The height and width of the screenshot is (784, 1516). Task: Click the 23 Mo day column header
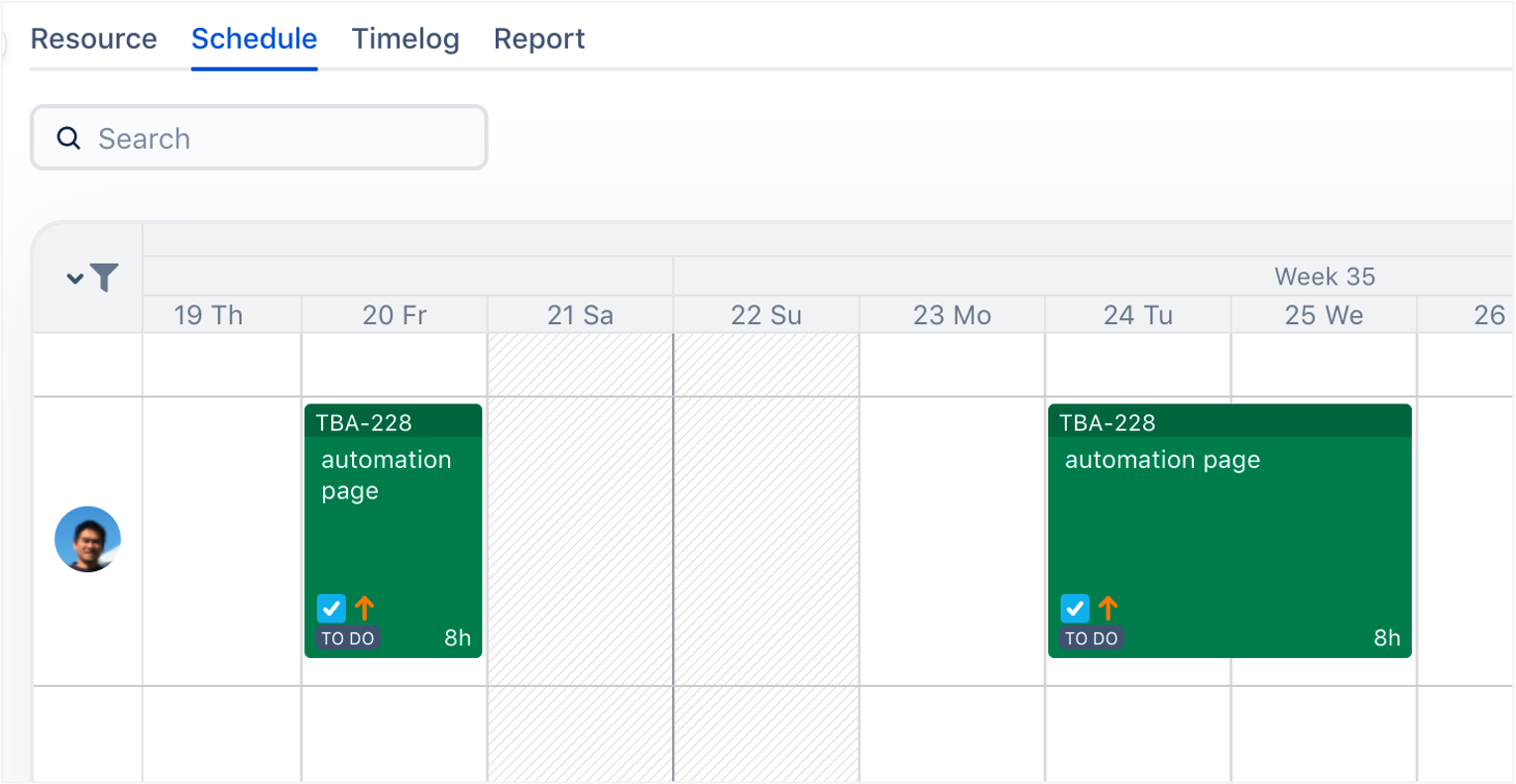[952, 315]
